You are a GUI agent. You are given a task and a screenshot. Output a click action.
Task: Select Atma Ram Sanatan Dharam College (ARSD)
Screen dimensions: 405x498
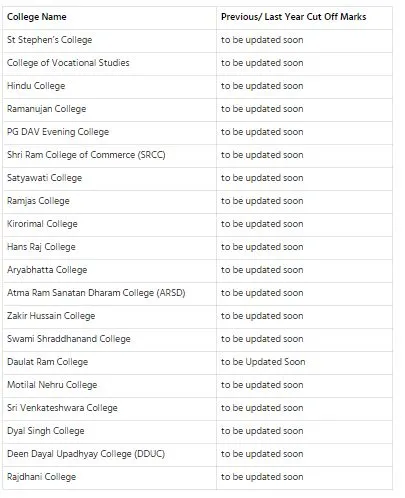pos(96,293)
